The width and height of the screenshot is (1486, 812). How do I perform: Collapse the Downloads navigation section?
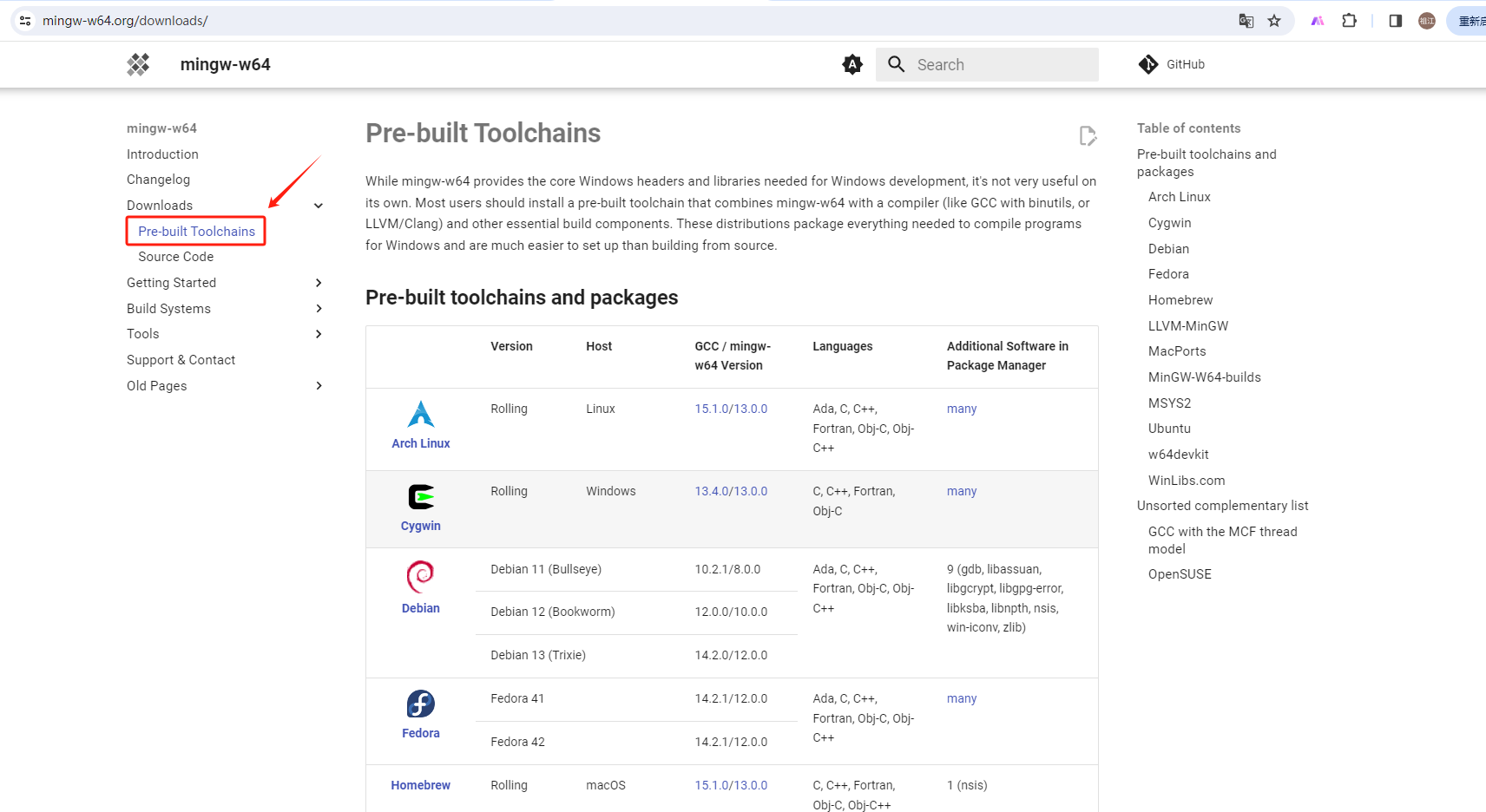319,206
